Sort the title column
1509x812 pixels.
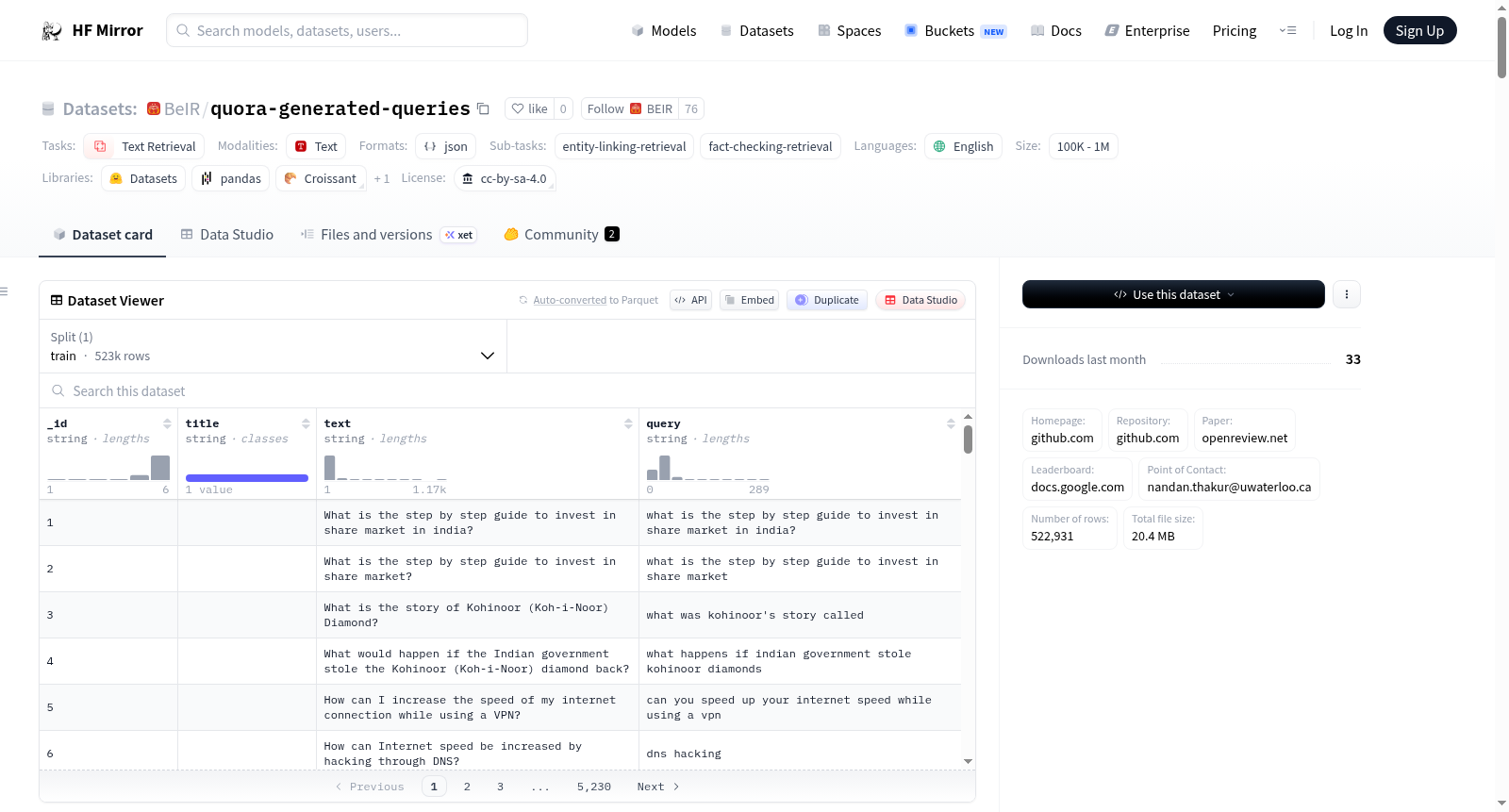(x=306, y=423)
